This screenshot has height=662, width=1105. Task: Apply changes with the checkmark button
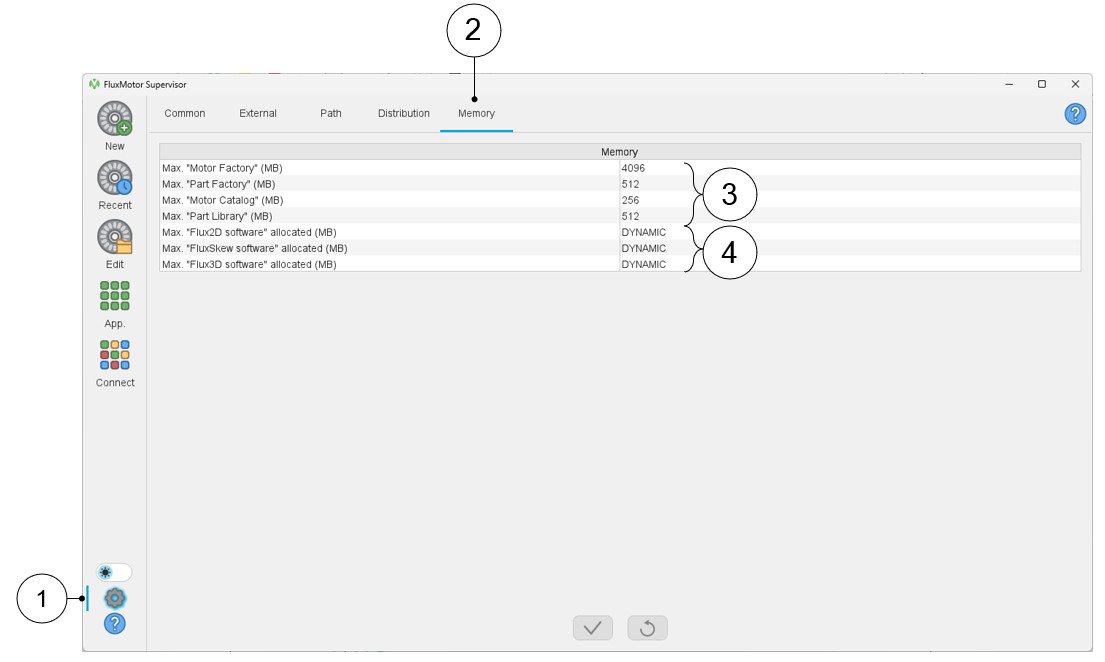click(x=593, y=627)
